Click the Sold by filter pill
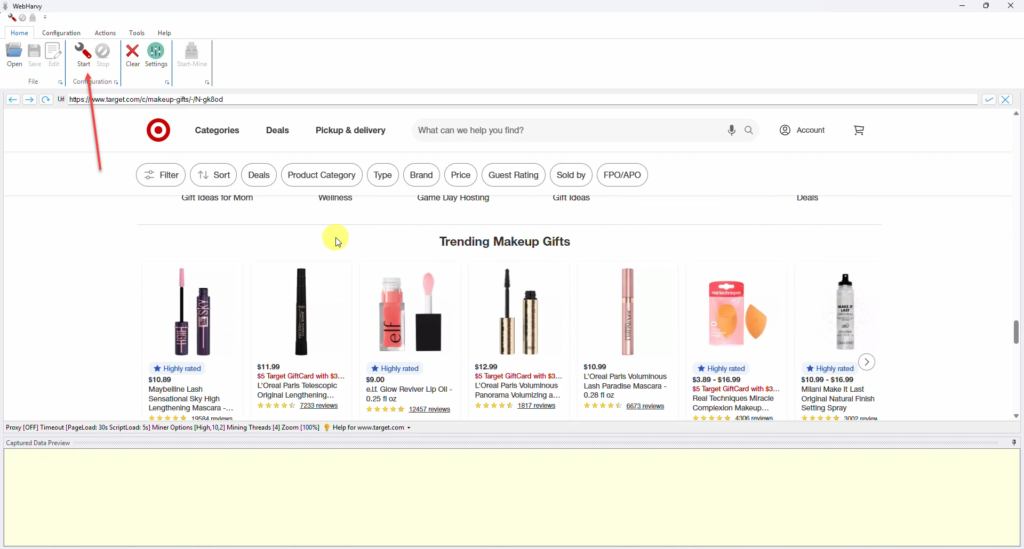 pos(571,175)
